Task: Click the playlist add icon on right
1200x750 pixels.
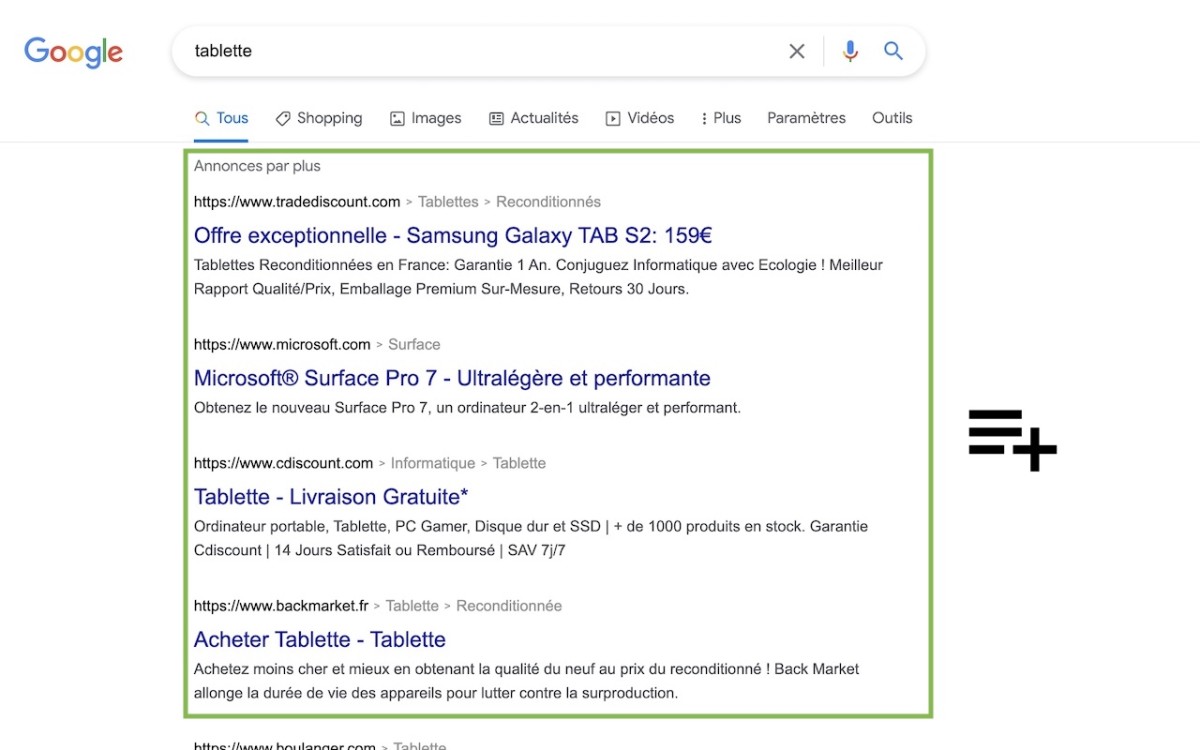Action: (x=1012, y=439)
